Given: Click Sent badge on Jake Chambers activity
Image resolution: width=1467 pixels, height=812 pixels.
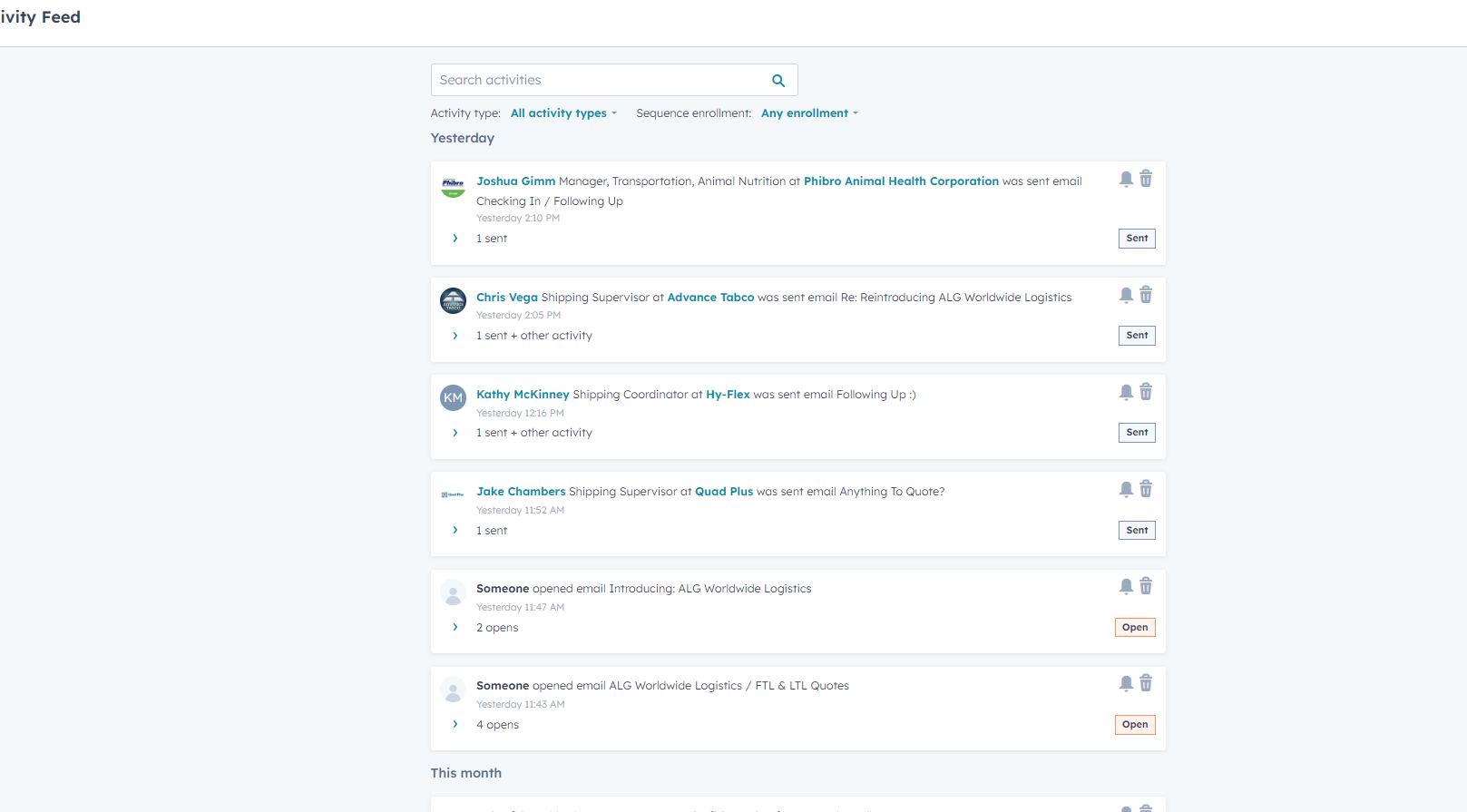Looking at the screenshot, I should click(1137, 531).
